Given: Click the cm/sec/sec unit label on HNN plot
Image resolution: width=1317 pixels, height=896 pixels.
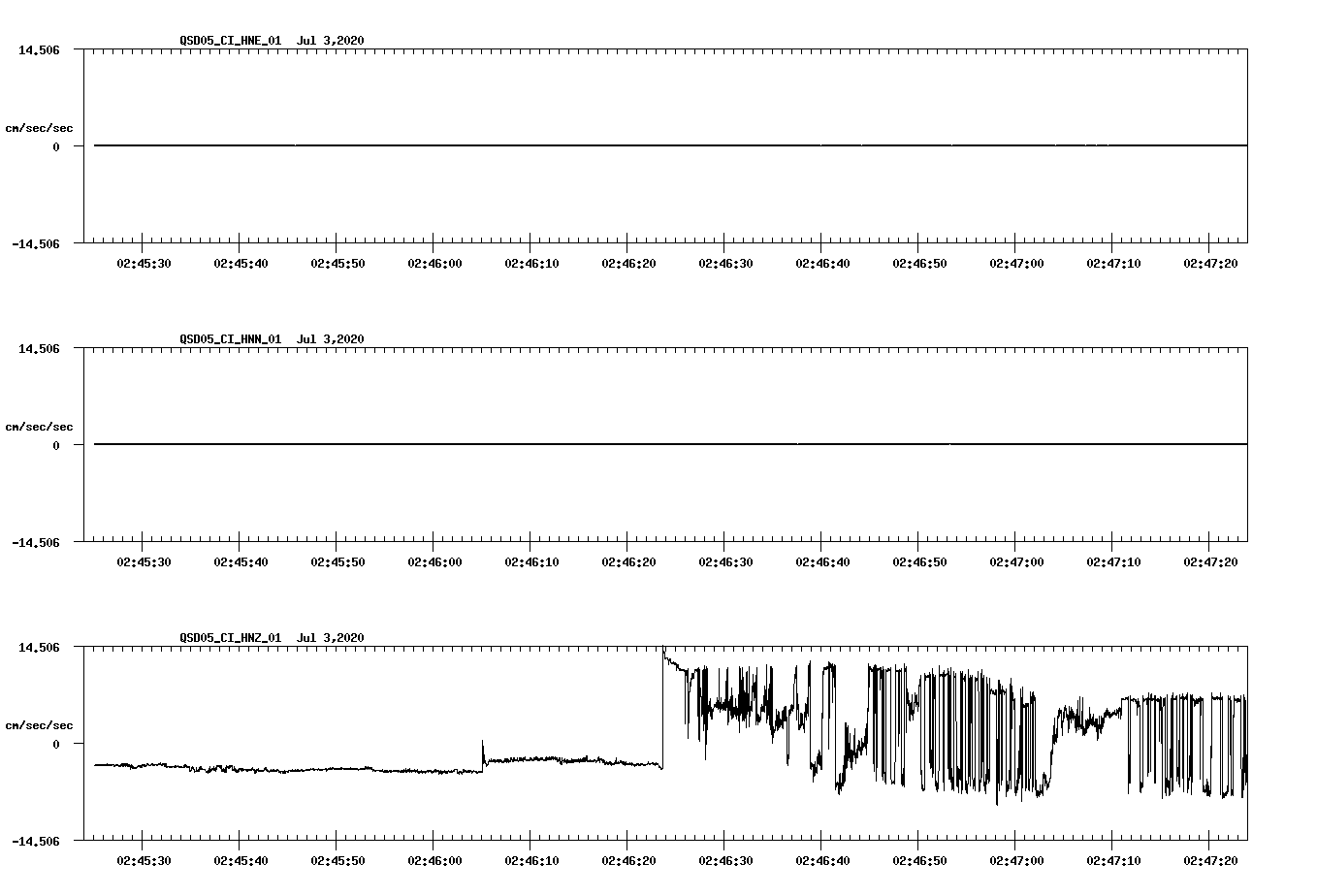Looking at the screenshot, I should click(x=39, y=427).
